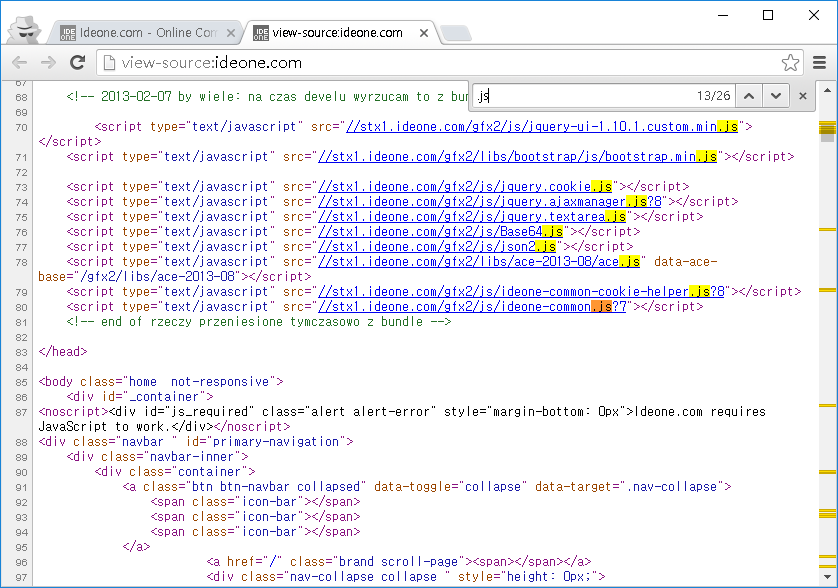This screenshot has width=838, height=588.
Task: Click the brand scroll-page anchor line
Action: click(399, 561)
